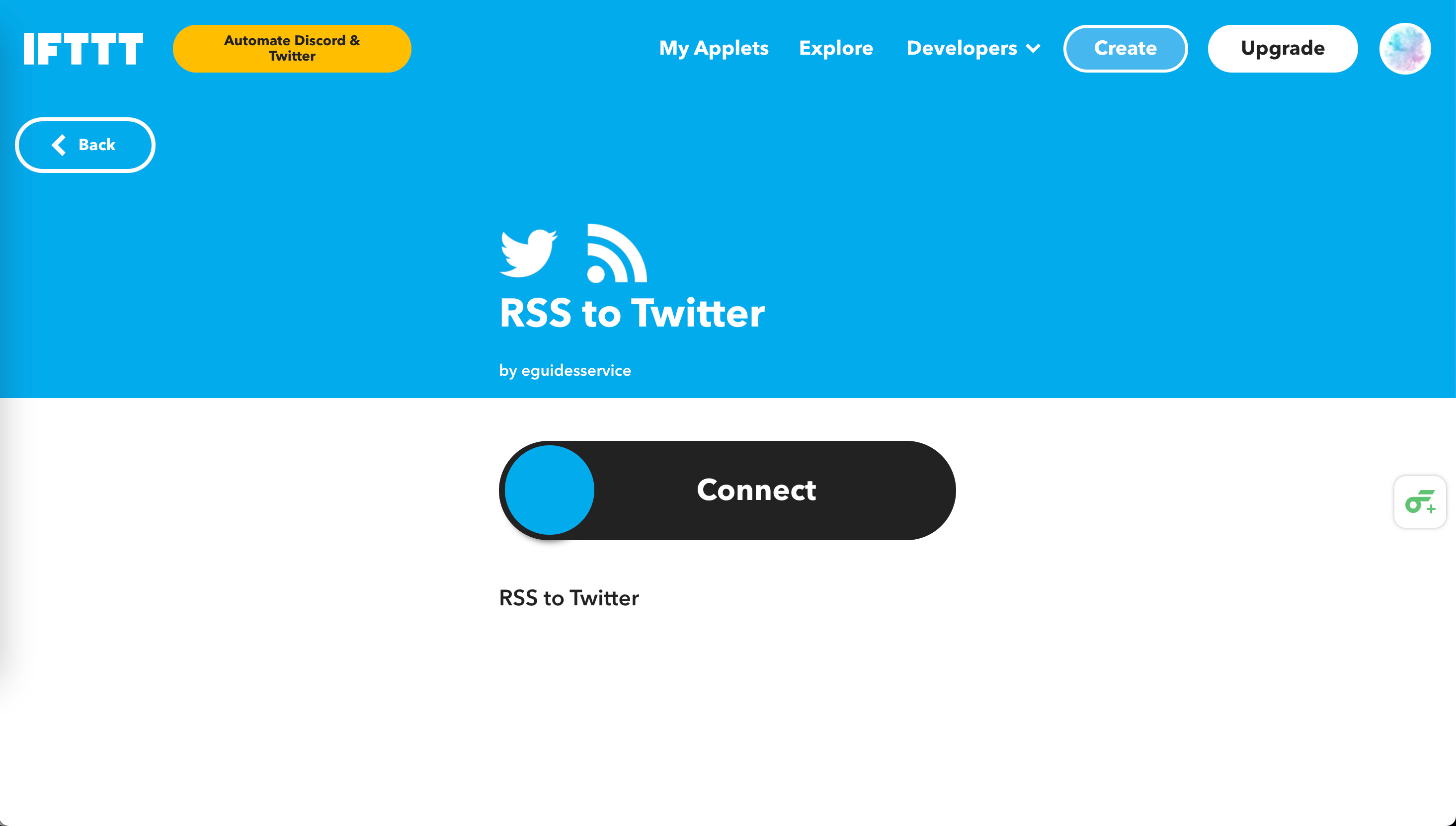Open the user profile dropdown menu
1456x826 pixels.
(x=1405, y=48)
